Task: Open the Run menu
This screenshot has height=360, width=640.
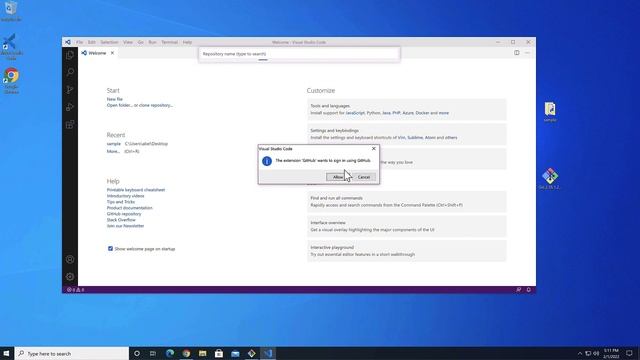Action: (152, 42)
